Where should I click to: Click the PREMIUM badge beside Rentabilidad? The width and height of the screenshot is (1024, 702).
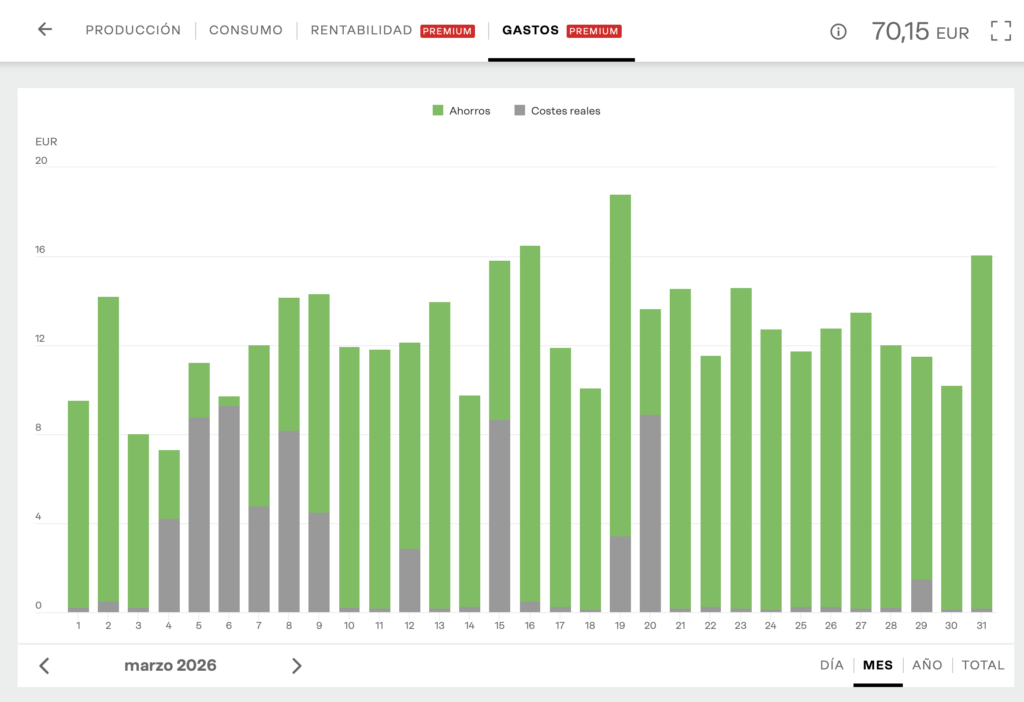tap(447, 31)
